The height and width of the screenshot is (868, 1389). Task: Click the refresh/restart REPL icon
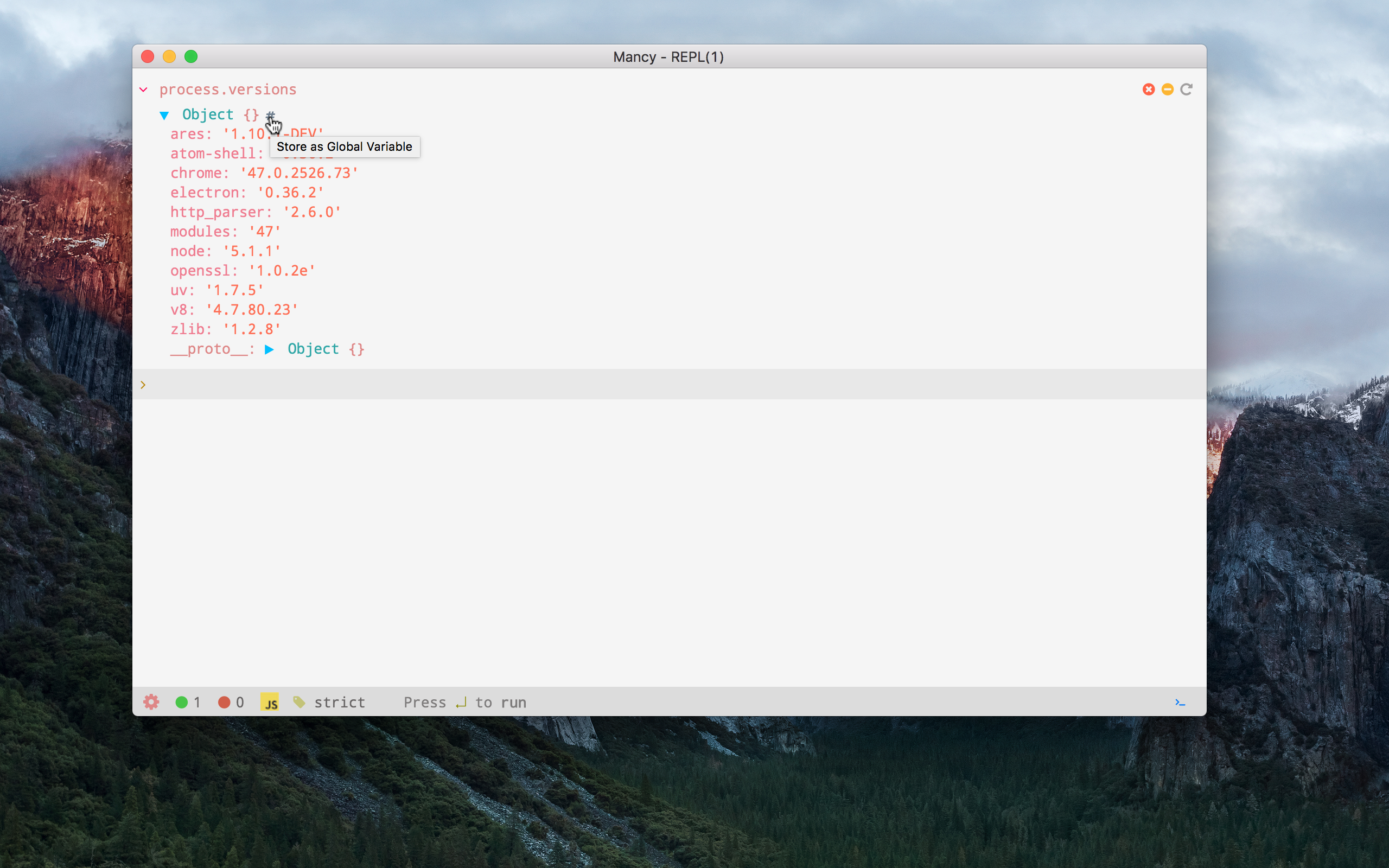(x=1187, y=89)
